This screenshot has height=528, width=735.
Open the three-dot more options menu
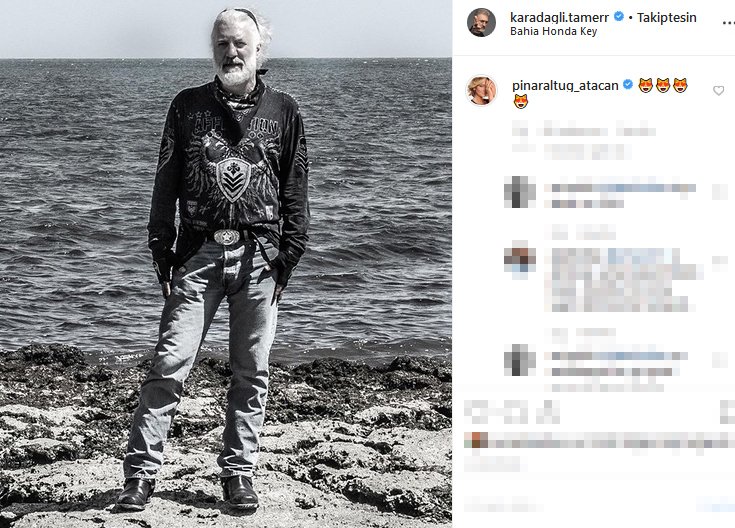(729, 22)
